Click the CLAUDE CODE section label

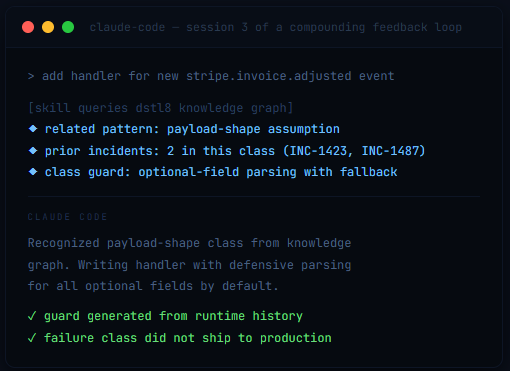(x=67, y=217)
